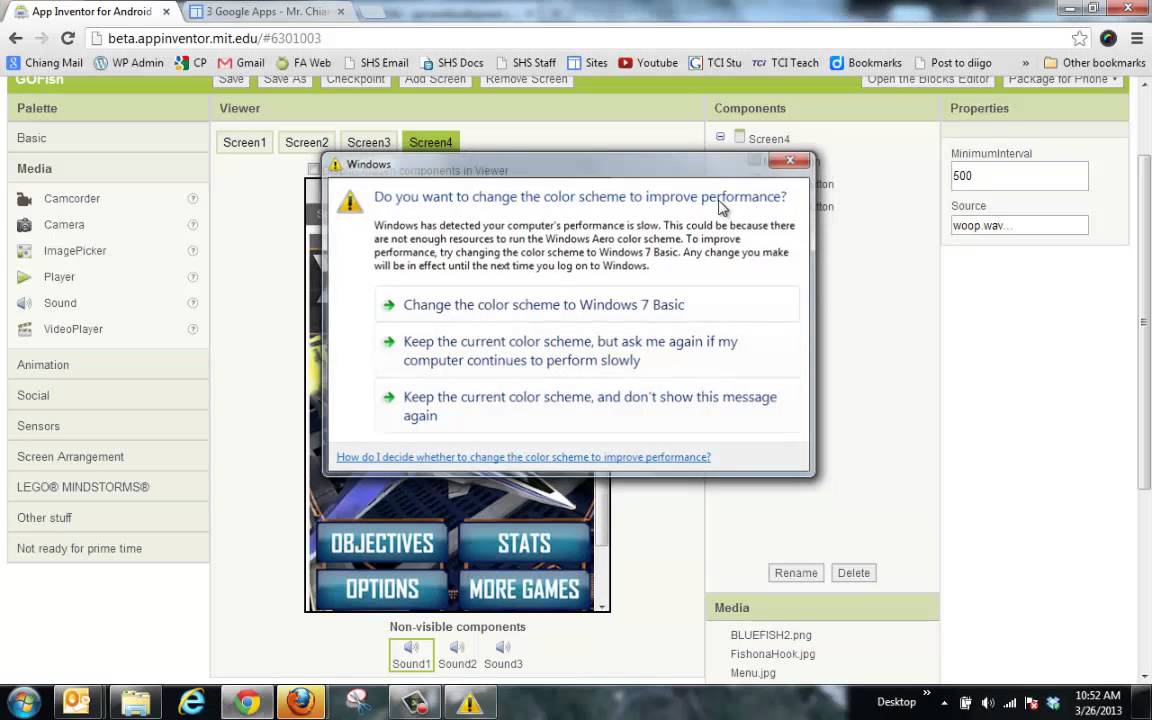Viewport: 1152px width, 720px height.
Task: Open Chrome menu hamburger icon
Action: (1137, 38)
